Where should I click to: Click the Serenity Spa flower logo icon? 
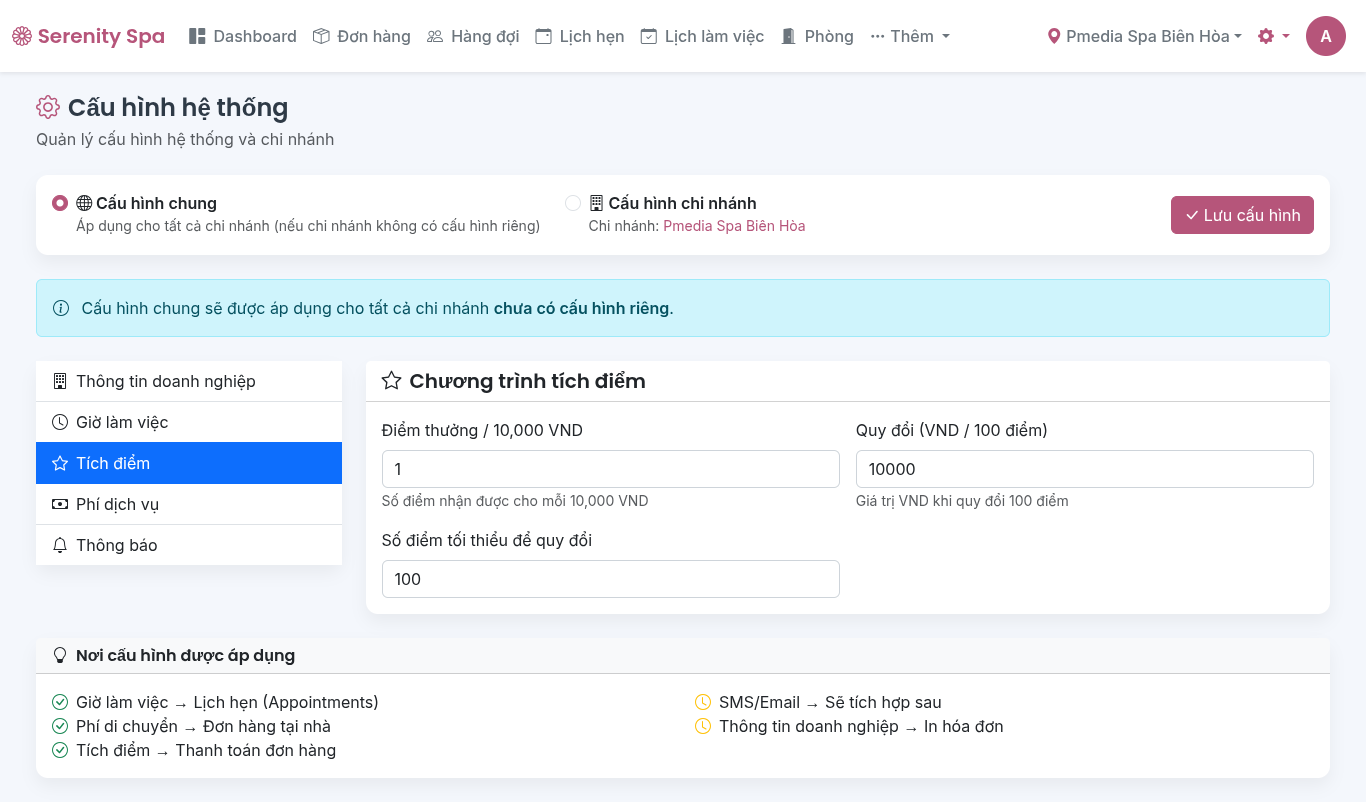coord(22,37)
